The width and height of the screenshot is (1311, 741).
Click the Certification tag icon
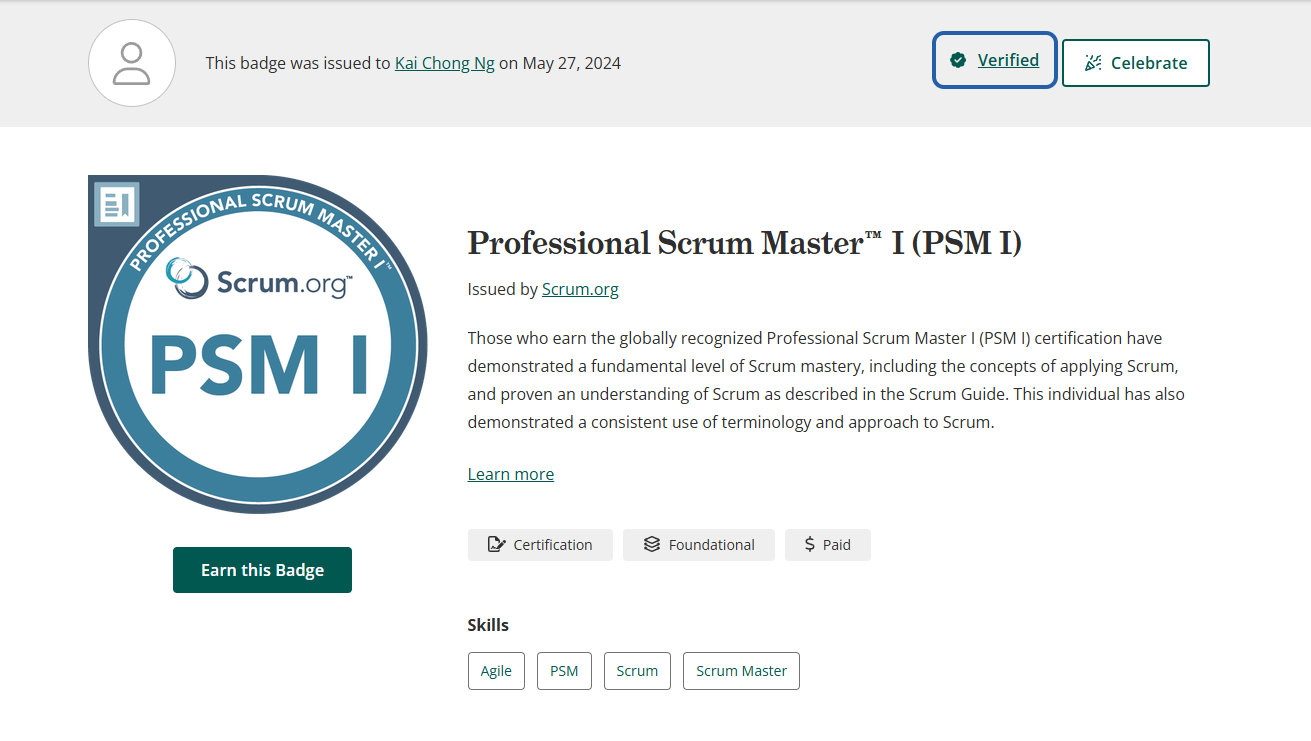point(496,545)
